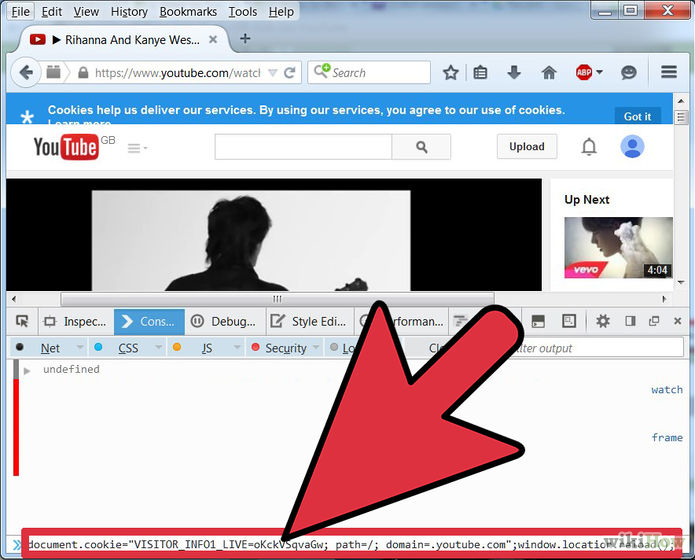Image resolution: width=695 pixels, height=560 pixels.
Task: Open the Bookmarks menu
Action: [x=188, y=12]
